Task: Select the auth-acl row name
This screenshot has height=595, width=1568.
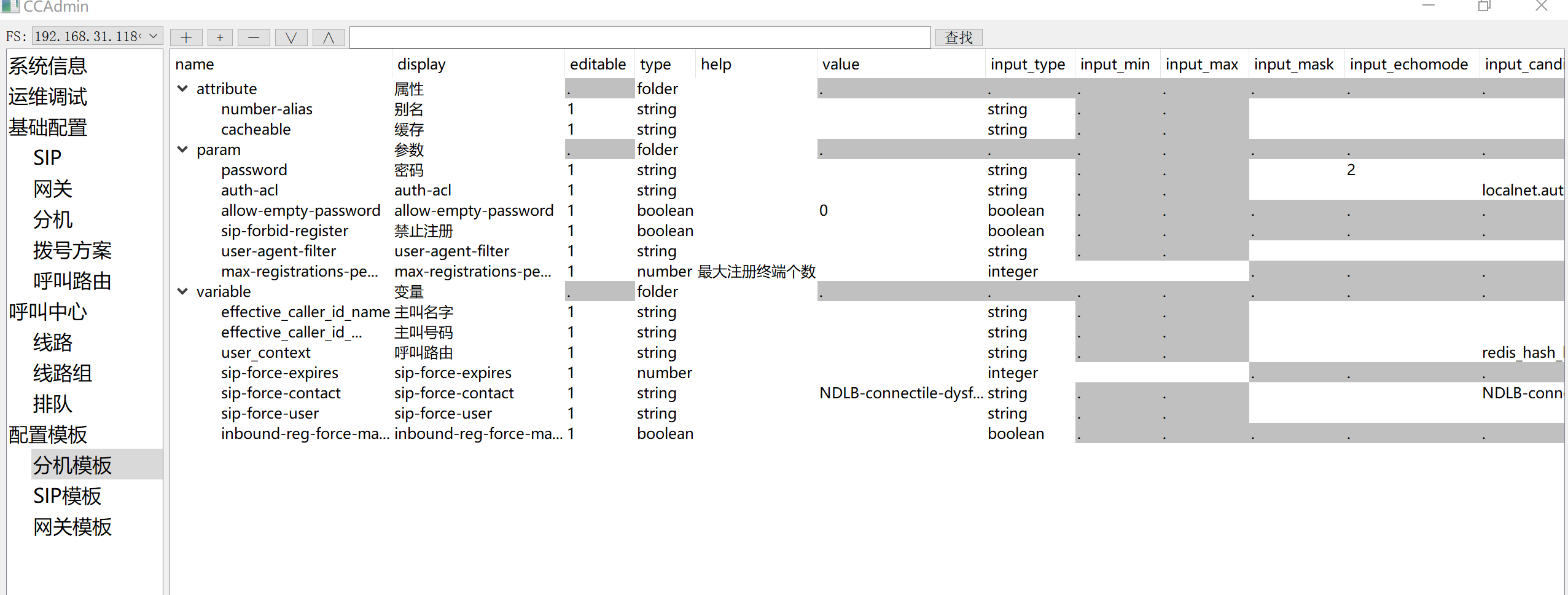Action: coord(249,191)
